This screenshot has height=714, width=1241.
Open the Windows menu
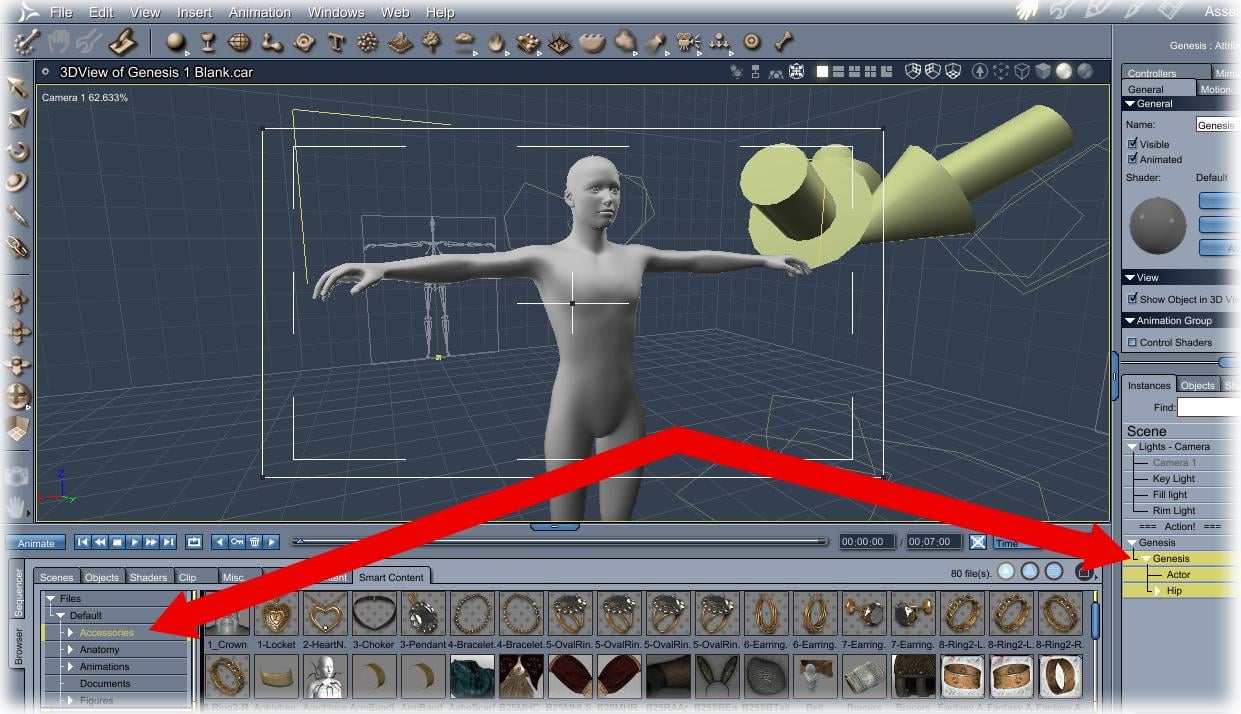[x=336, y=12]
